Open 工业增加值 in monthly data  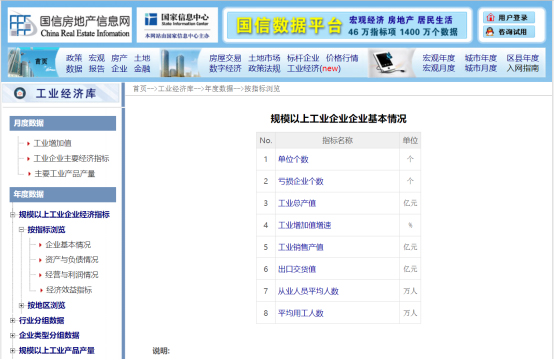pyautogui.click(x=52, y=143)
